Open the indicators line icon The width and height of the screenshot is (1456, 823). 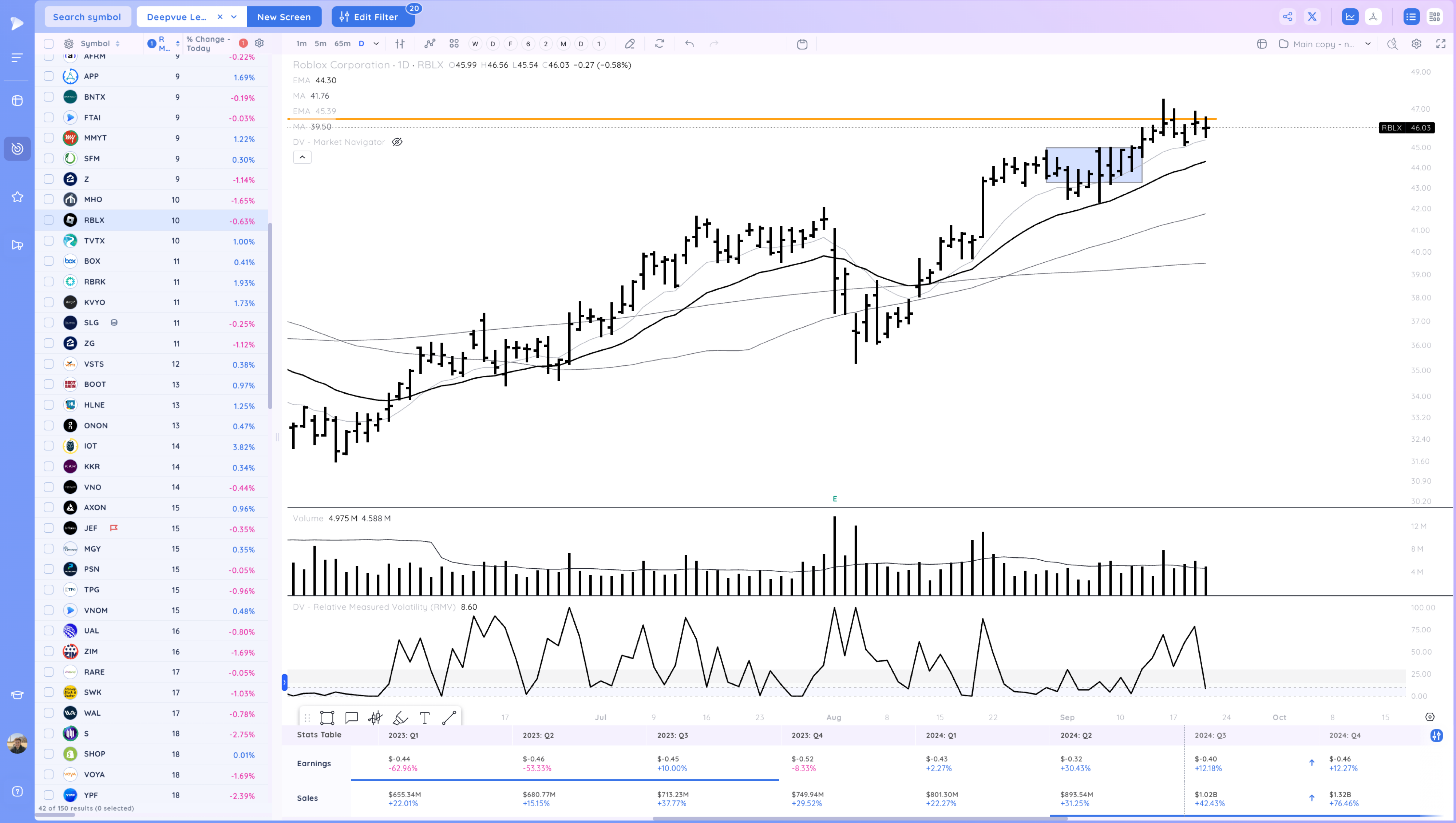(x=430, y=44)
